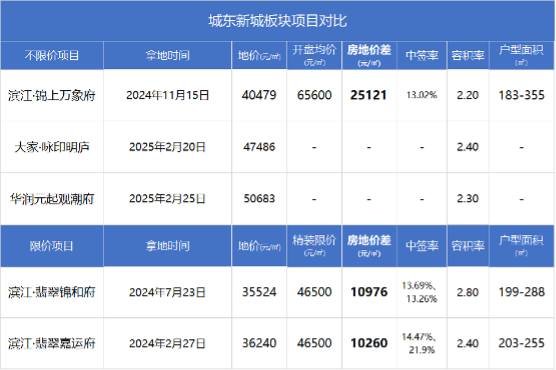The image size is (556, 370).
Task: Click unit area 199-288
Action: [x=521, y=292]
